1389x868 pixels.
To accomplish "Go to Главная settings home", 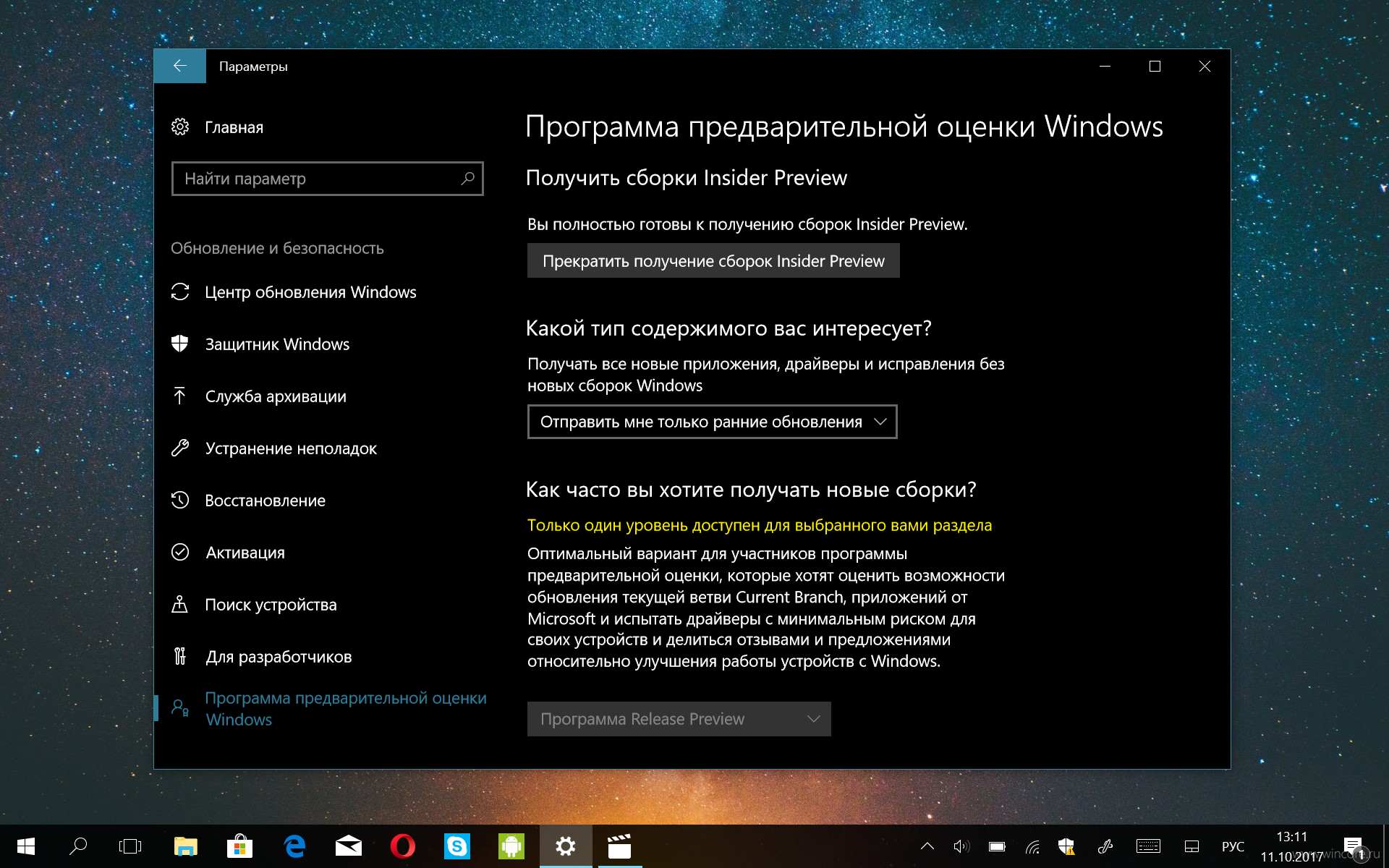I will [234, 127].
